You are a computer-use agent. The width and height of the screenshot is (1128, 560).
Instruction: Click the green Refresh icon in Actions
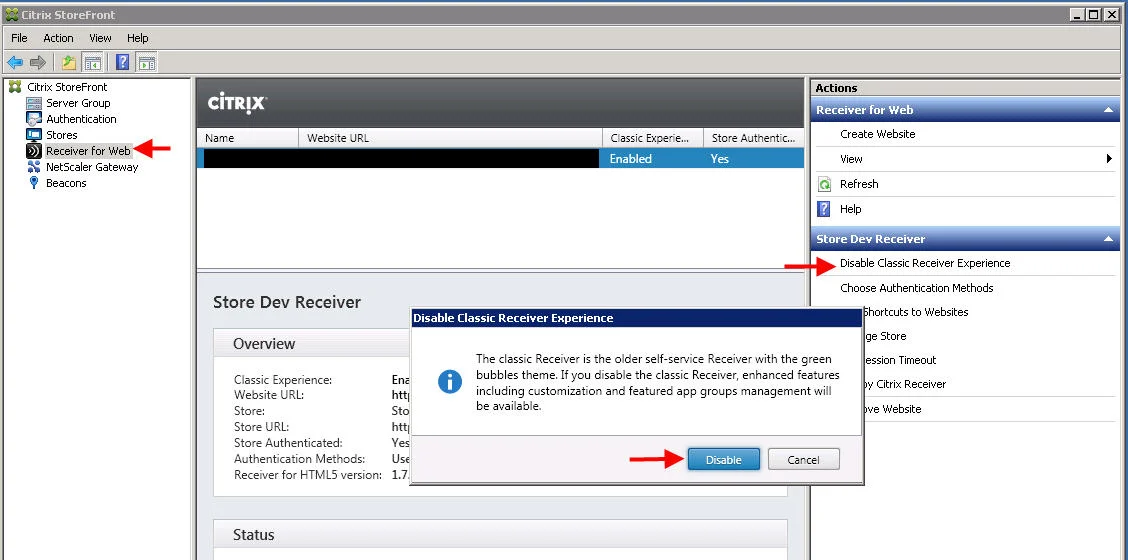tap(824, 184)
